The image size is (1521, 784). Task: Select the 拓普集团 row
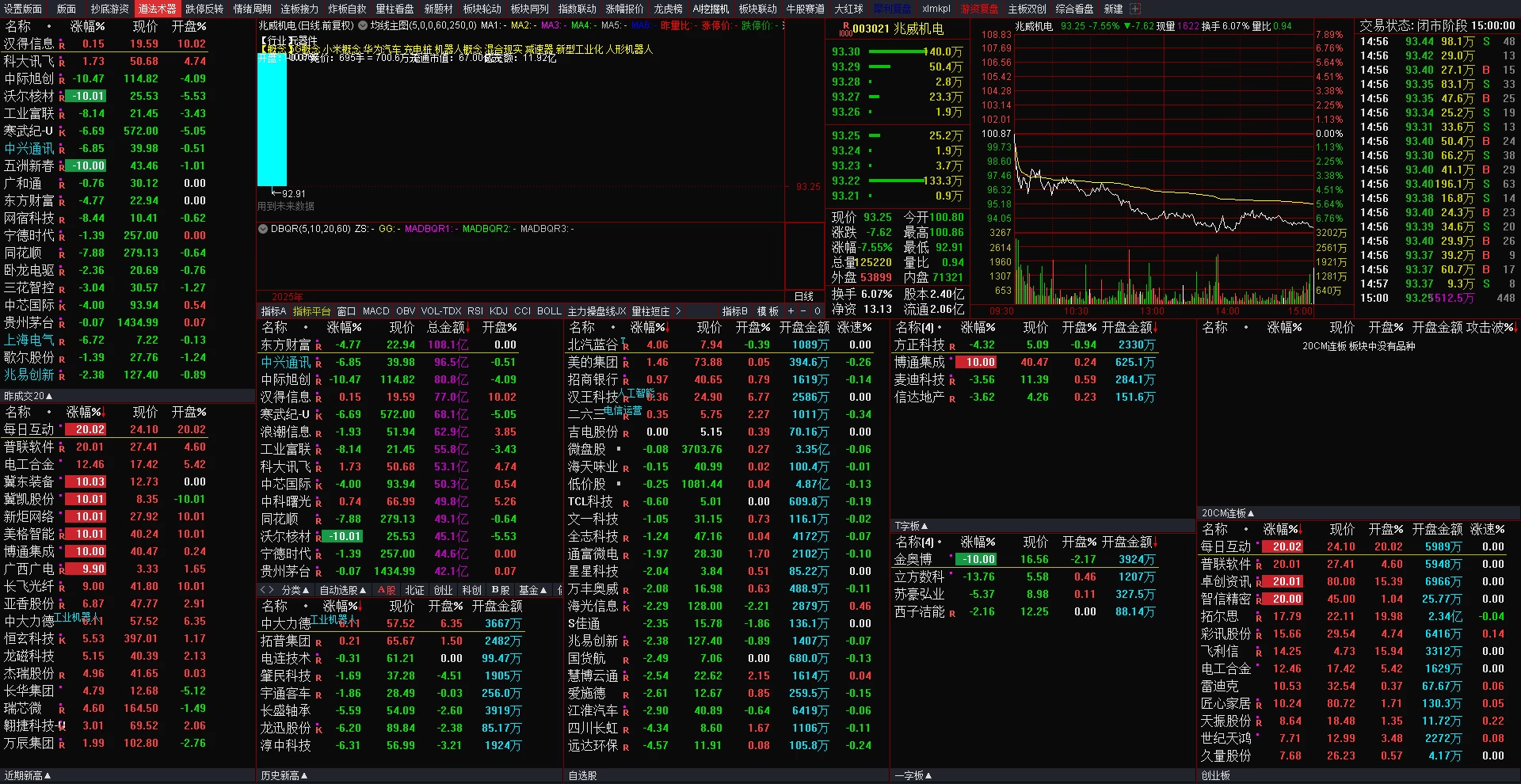(410, 641)
